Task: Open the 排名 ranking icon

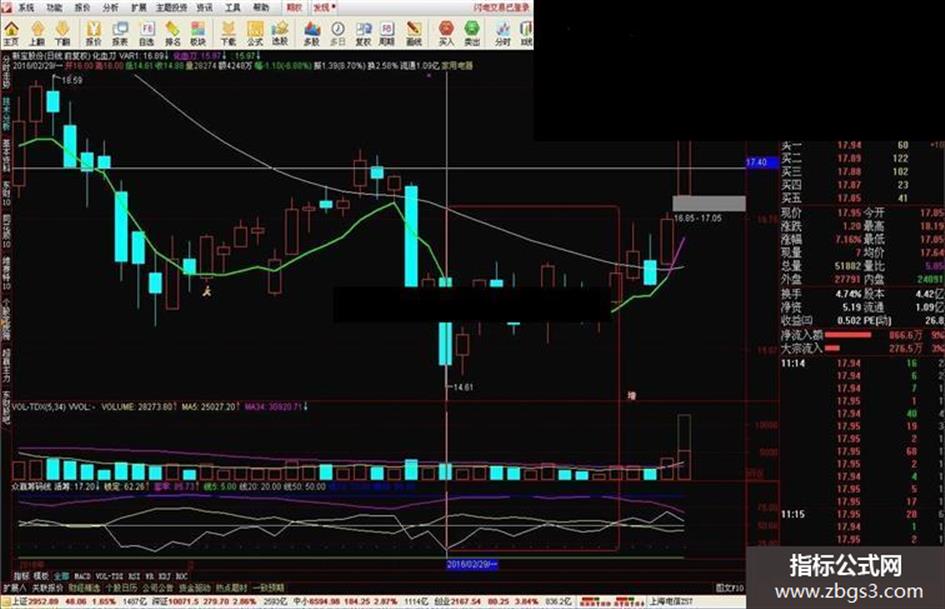Action: tap(172, 33)
